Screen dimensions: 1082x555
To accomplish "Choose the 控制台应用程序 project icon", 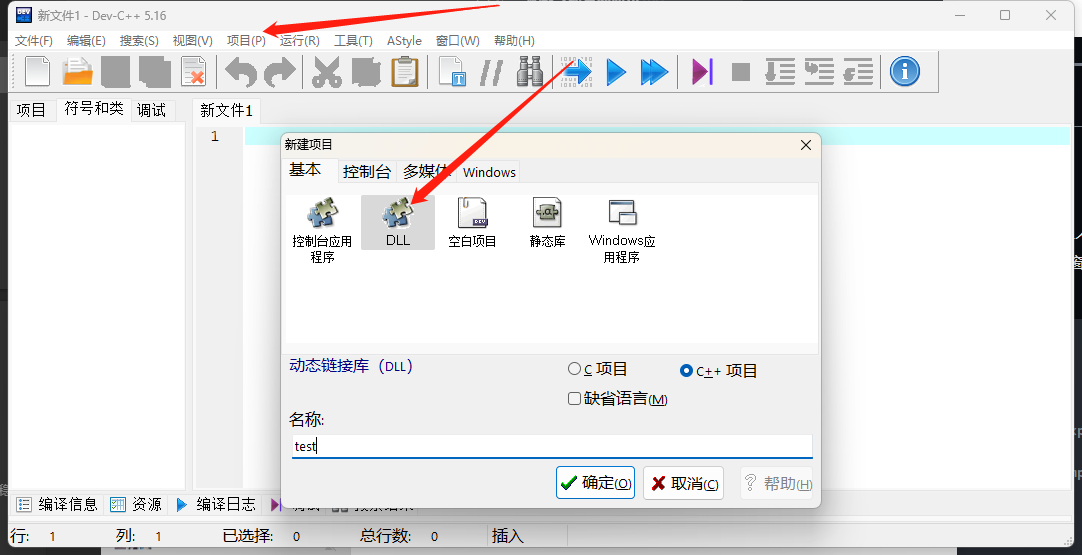I will click(x=322, y=215).
